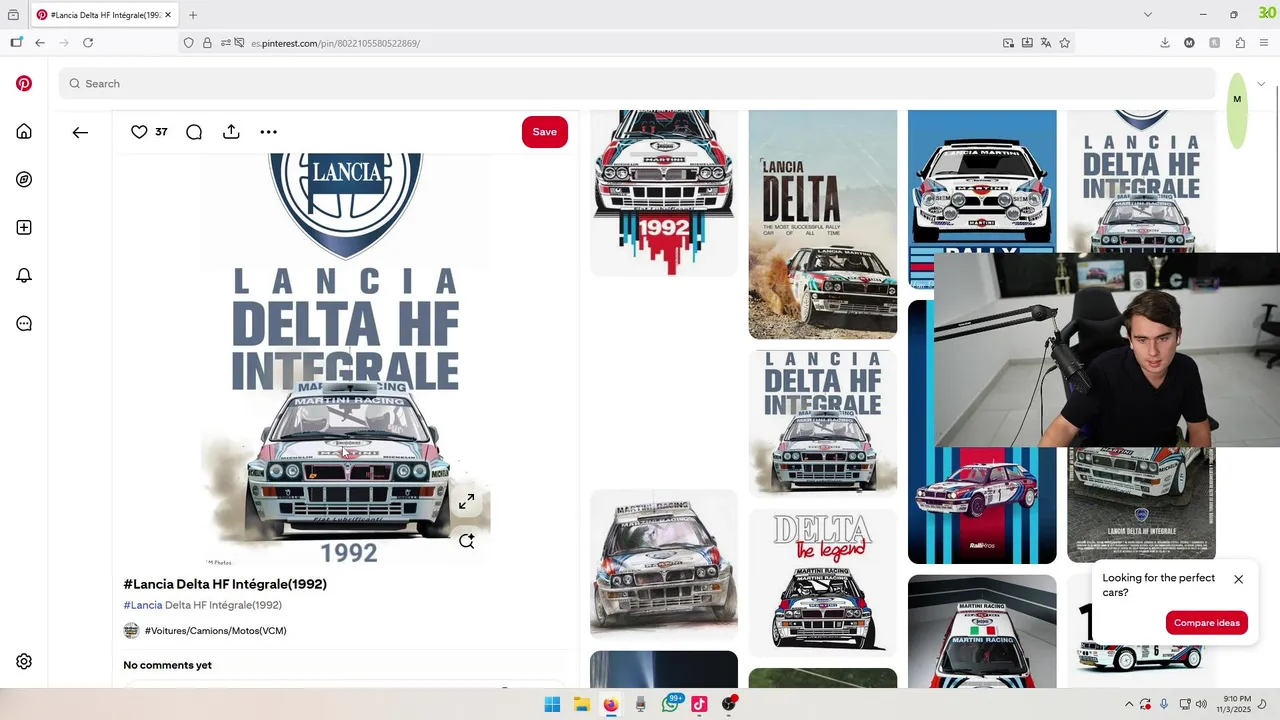List all tabs with the chevron
The width and height of the screenshot is (1280, 720).
click(1148, 15)
